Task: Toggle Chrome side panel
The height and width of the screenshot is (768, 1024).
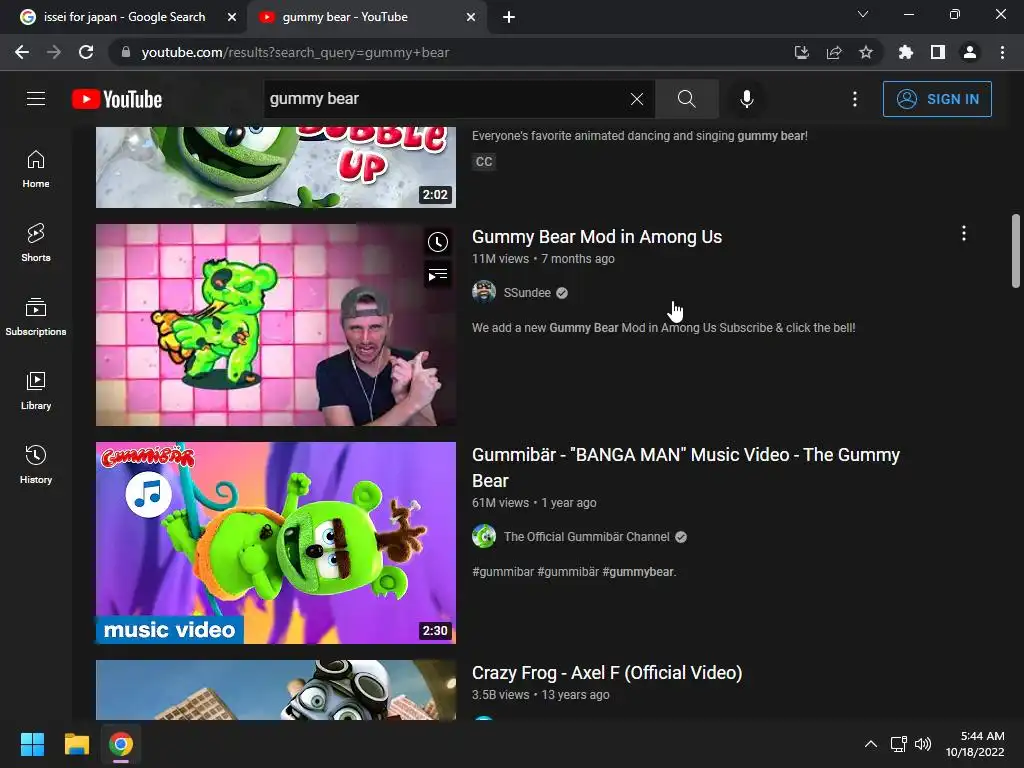Action: point(938,52)
